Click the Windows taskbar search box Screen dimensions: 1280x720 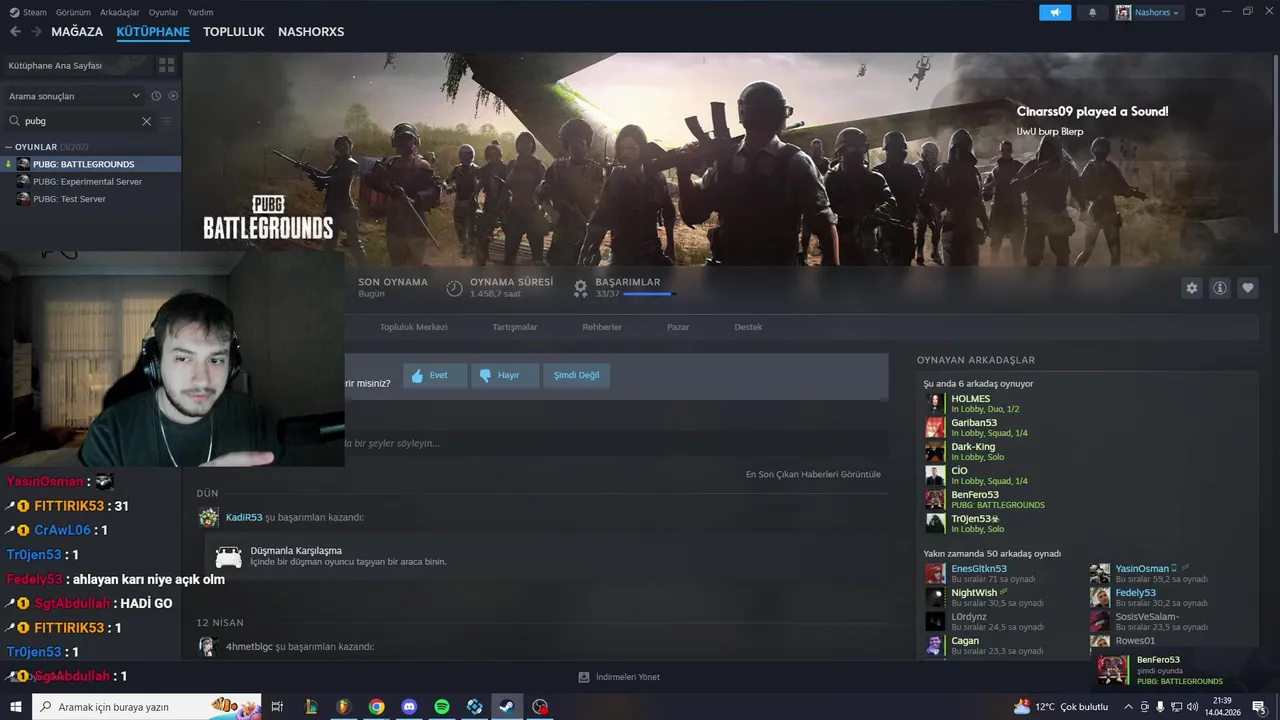pos(146,706)
